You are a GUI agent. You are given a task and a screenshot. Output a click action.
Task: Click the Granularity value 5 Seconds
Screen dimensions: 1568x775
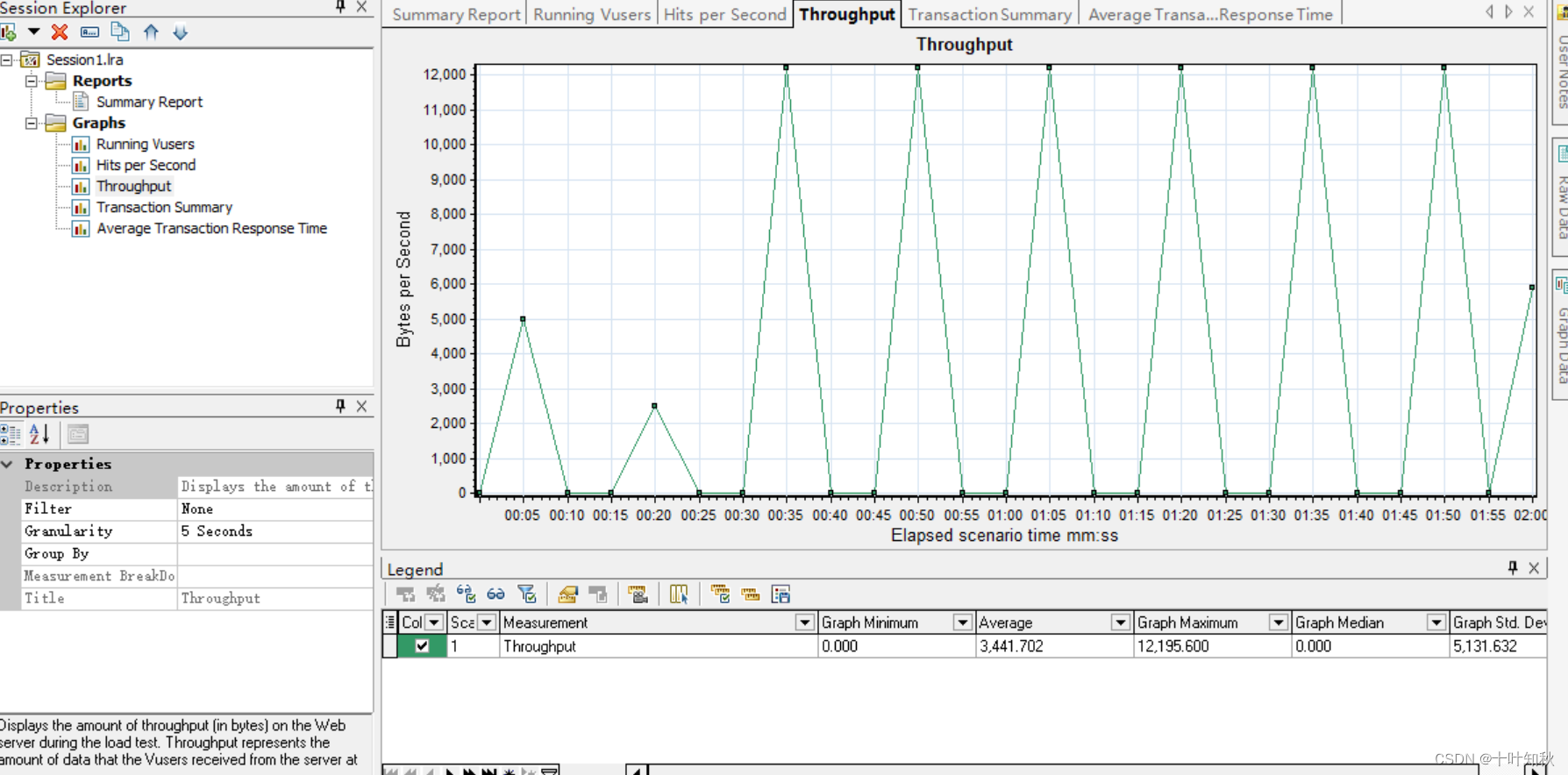coord(275,531)
